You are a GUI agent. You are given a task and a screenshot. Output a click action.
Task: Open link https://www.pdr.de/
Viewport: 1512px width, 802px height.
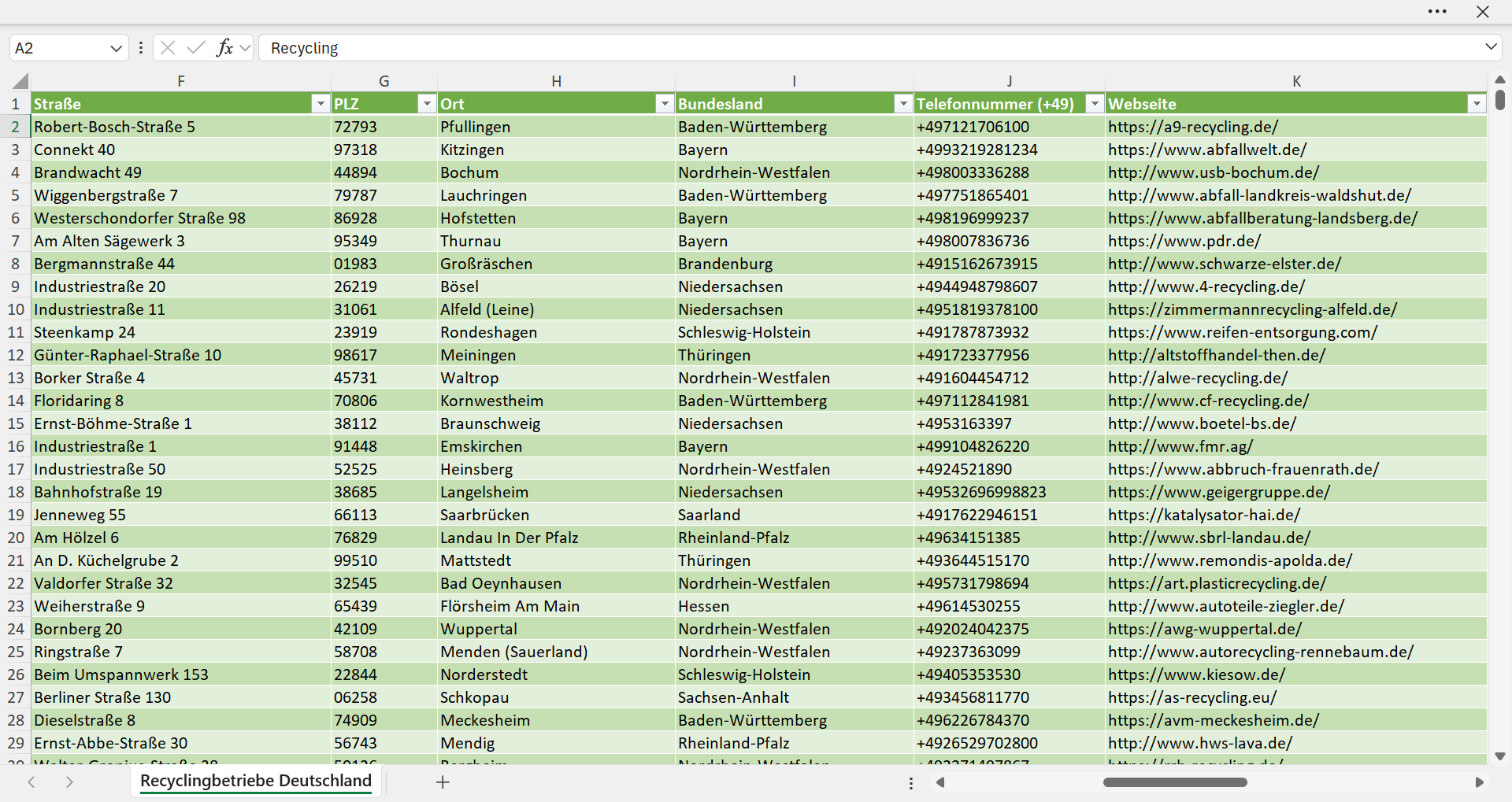1184,241
